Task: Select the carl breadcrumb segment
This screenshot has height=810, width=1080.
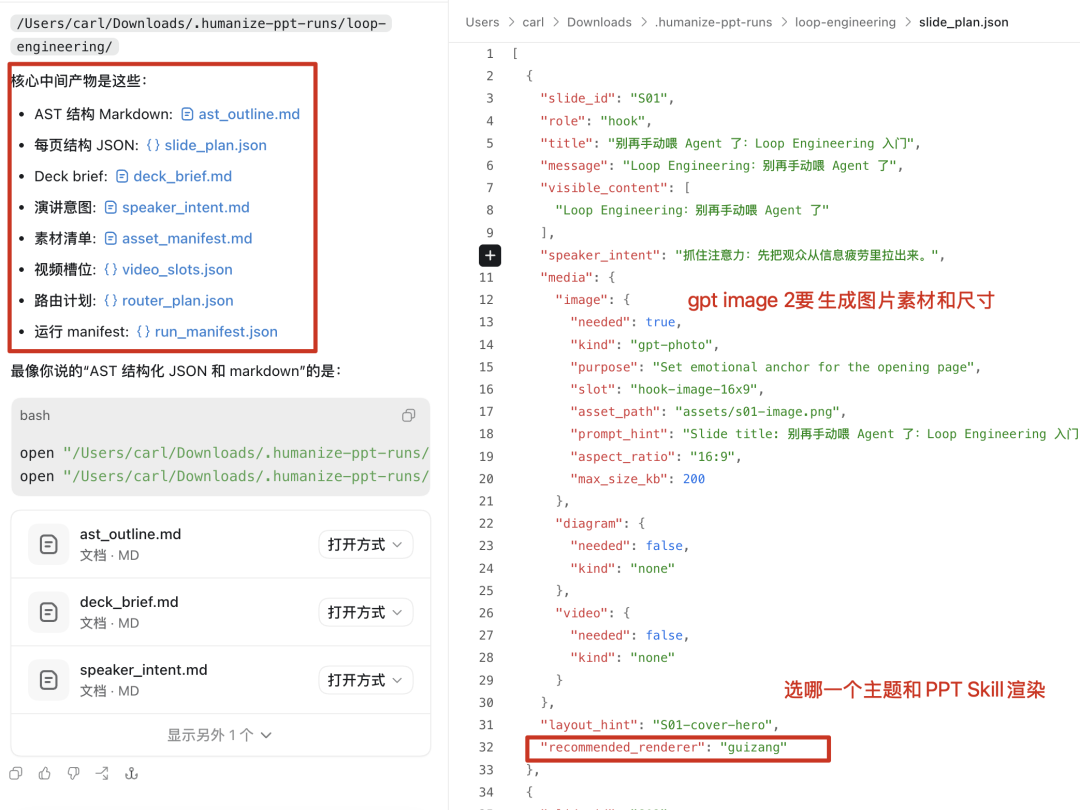Action: 533,22
